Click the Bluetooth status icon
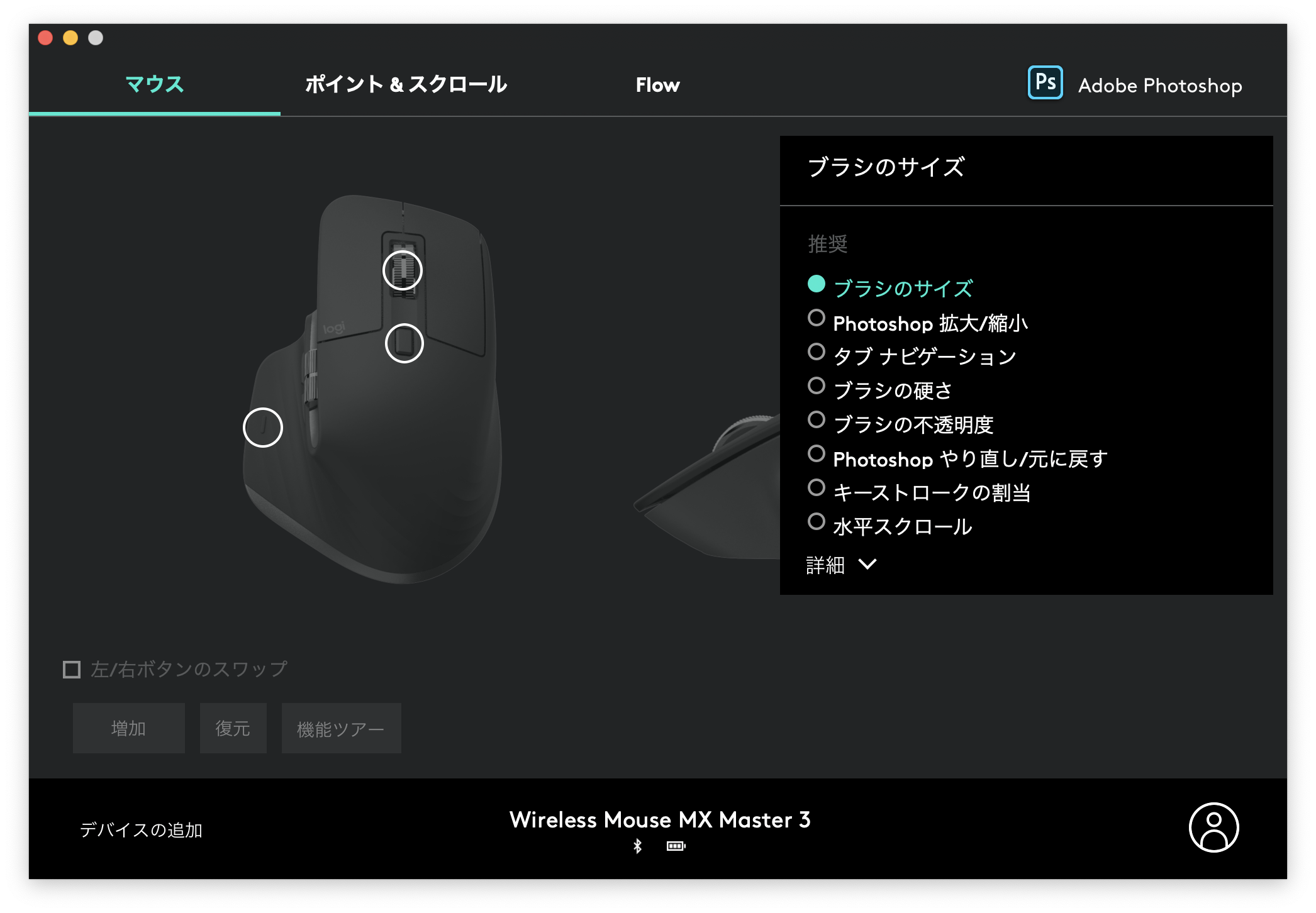The width and height of the screenshot is (1316, 913). pyautogui.click(x=637, y=846)
